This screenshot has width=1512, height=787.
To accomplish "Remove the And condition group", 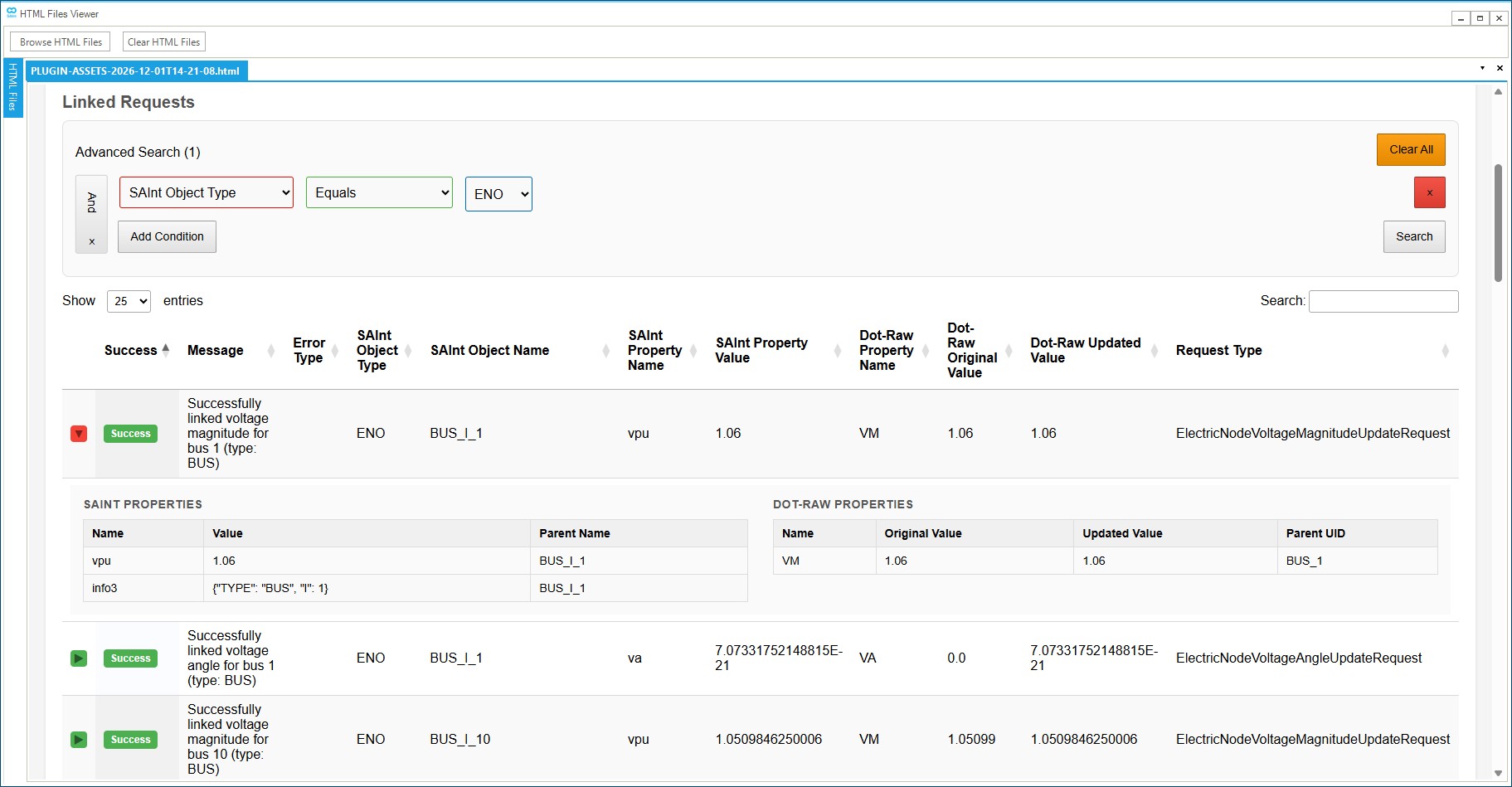I will [91, 242].
